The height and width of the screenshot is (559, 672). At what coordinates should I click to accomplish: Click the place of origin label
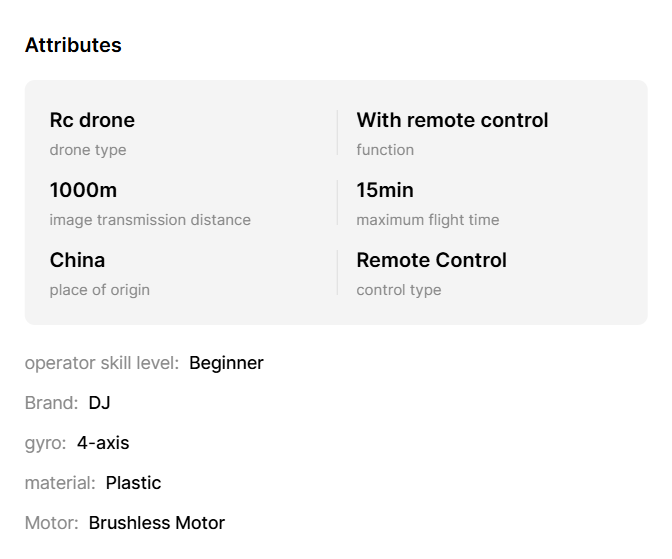[x=99, y=290]
